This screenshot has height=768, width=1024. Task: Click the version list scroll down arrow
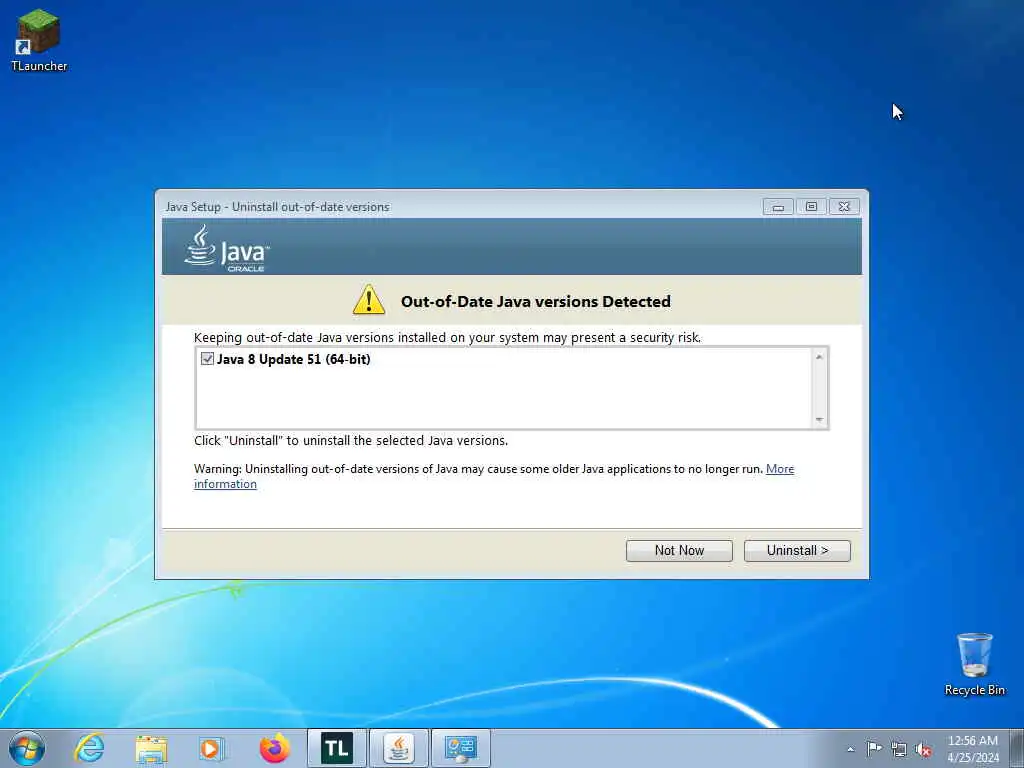click(819, 420)
